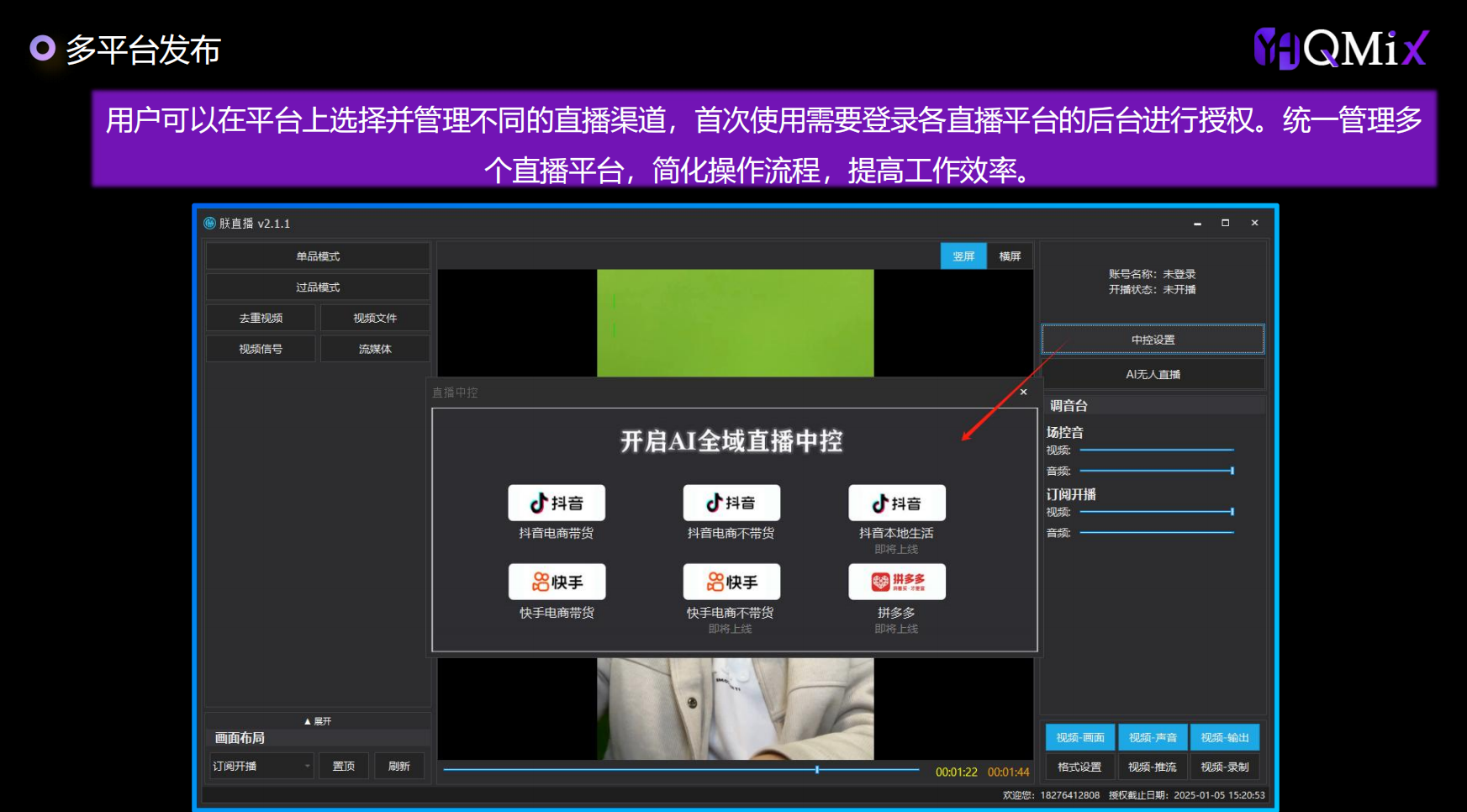Open the 订阅开播 layout dropdown
The height and width of the screenshot is (812, 1467).
click(261, 766)
